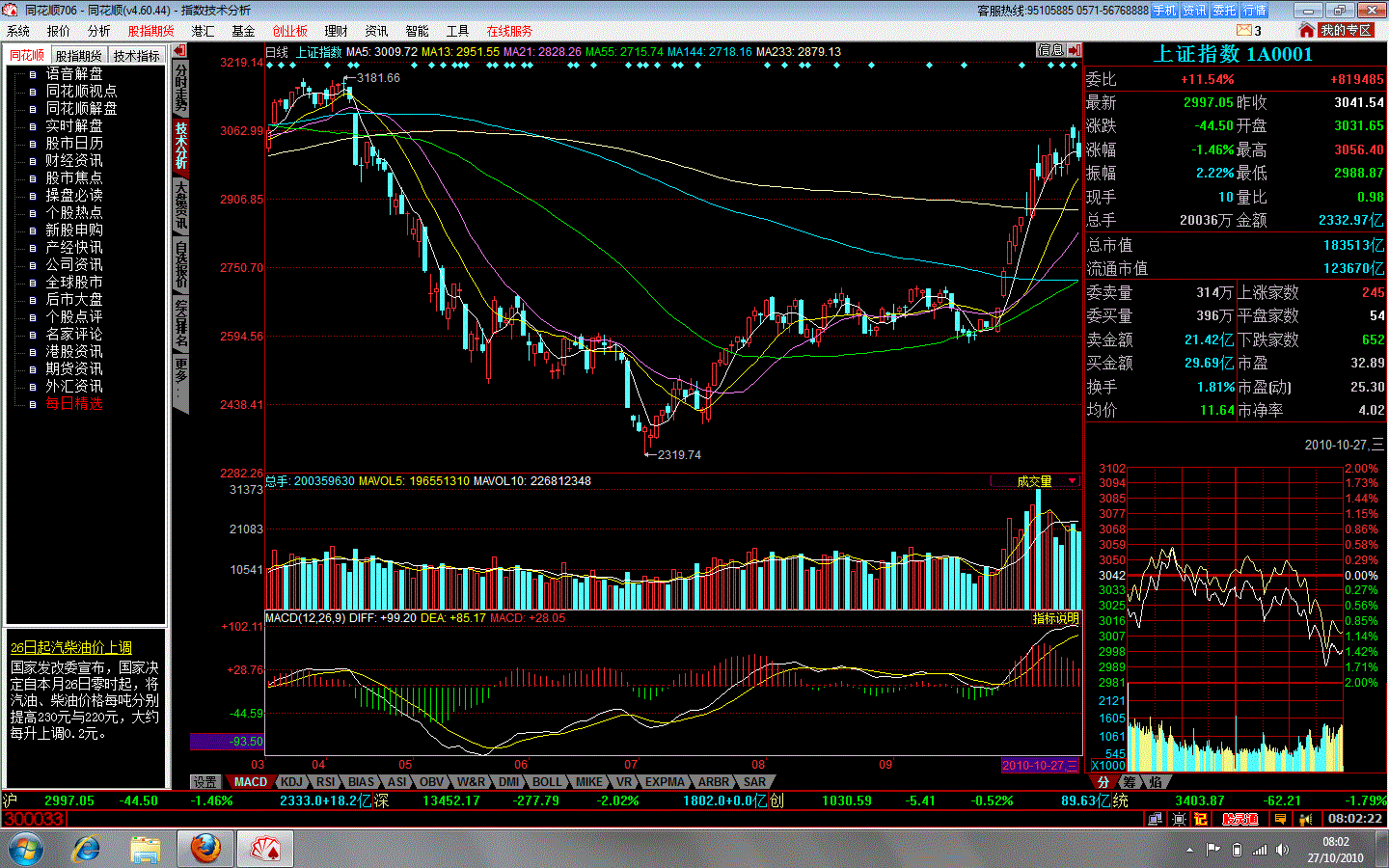Switch to the OBV indicator tab
This screenshot has height=868, width=1389.
point(432,782)
